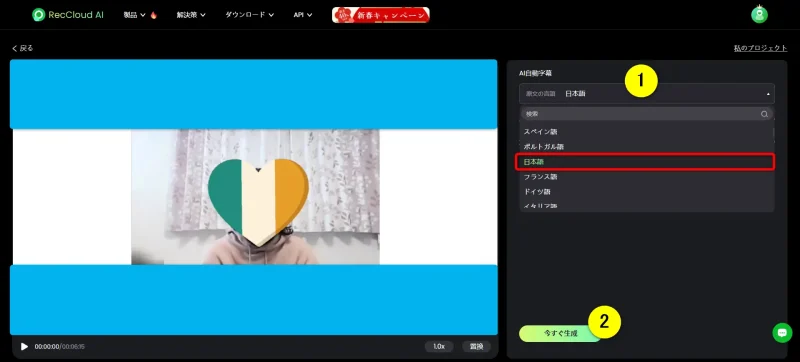Change playback speed with the 1.0x button
Viewport: 800px width, 362px height.
click(x=439, y=347)
